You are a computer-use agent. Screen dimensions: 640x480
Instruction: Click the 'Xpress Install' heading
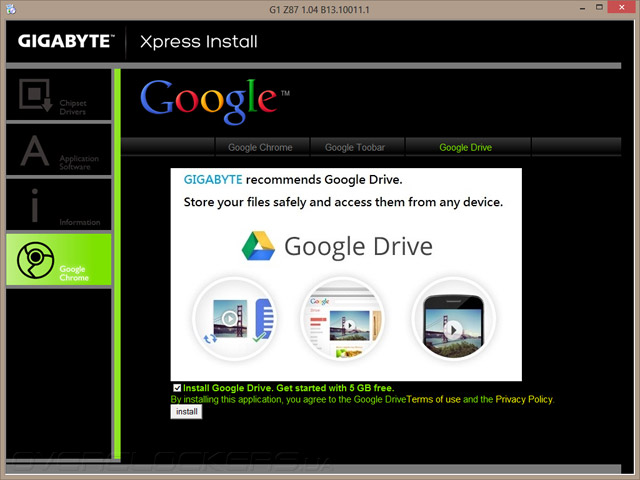[x=199, y=42]
